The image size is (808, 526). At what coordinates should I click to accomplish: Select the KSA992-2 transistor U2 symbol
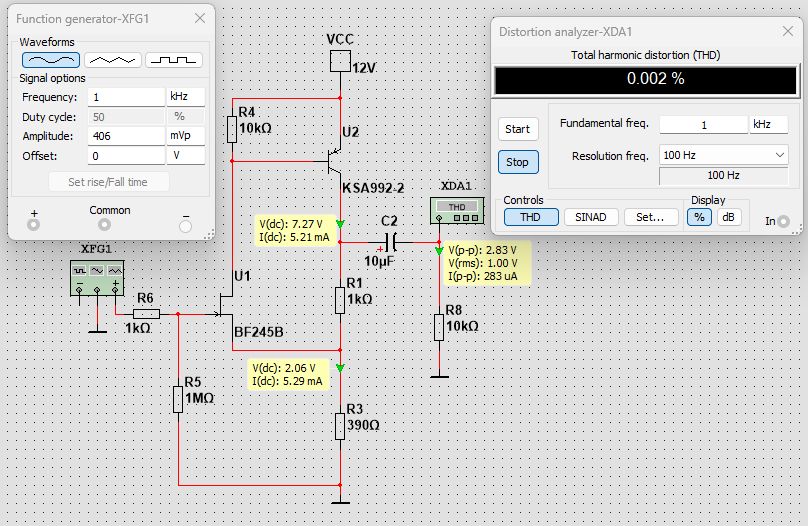point(333,161)
